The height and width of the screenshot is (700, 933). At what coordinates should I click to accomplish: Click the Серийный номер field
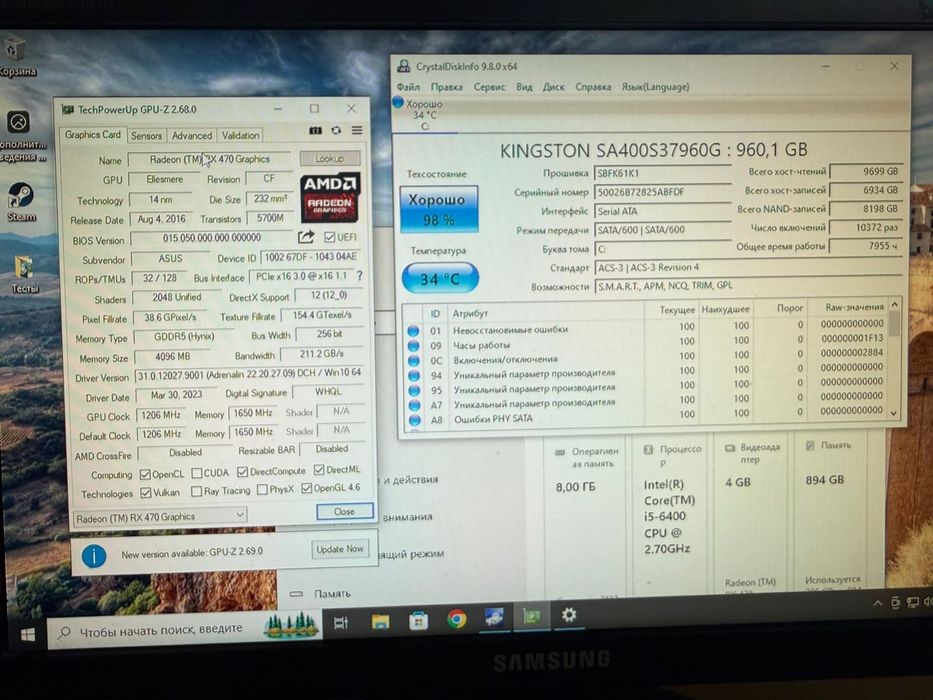pos(662,192)
